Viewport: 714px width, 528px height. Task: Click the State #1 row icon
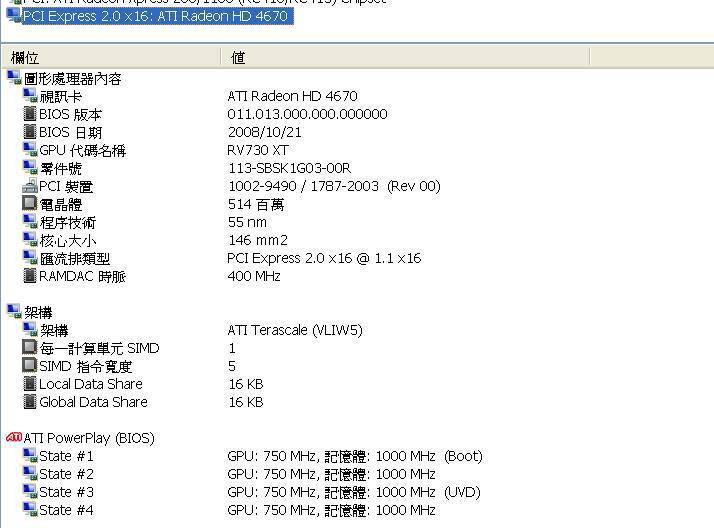pyautogui.click(x=30, y=455)
